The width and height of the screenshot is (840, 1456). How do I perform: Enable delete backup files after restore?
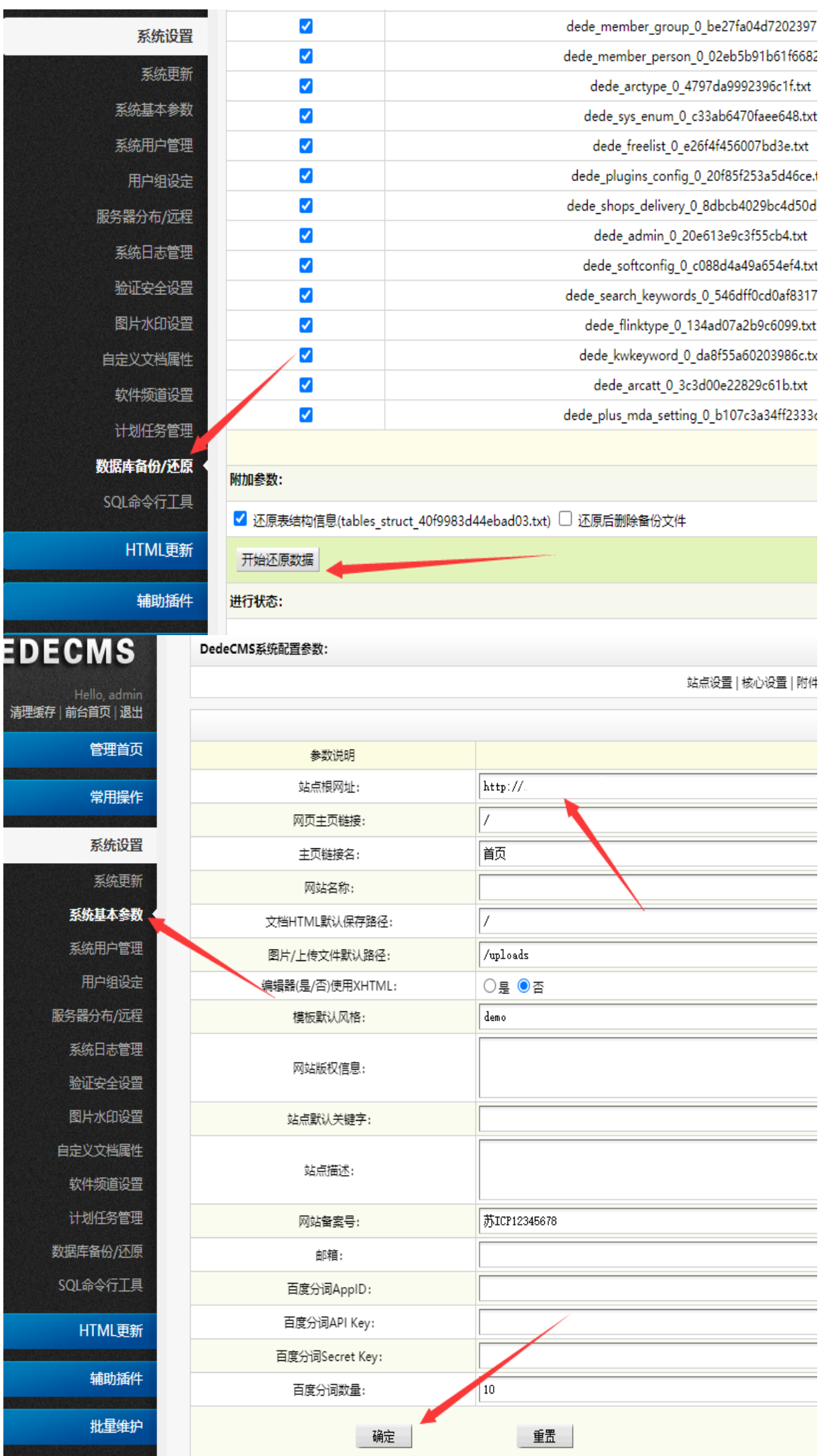click(566, 518)
